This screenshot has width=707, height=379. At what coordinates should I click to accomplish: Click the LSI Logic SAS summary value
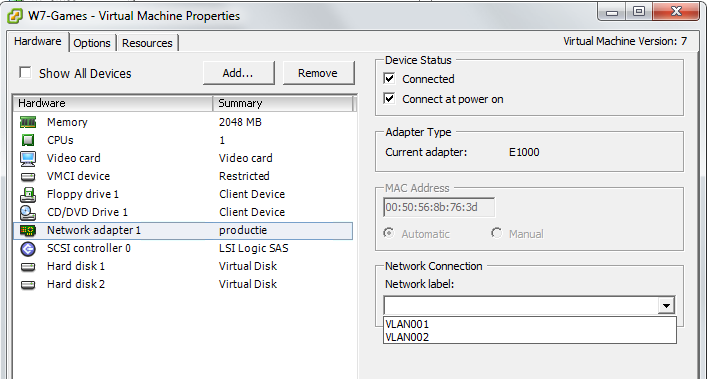click(254, 248)
